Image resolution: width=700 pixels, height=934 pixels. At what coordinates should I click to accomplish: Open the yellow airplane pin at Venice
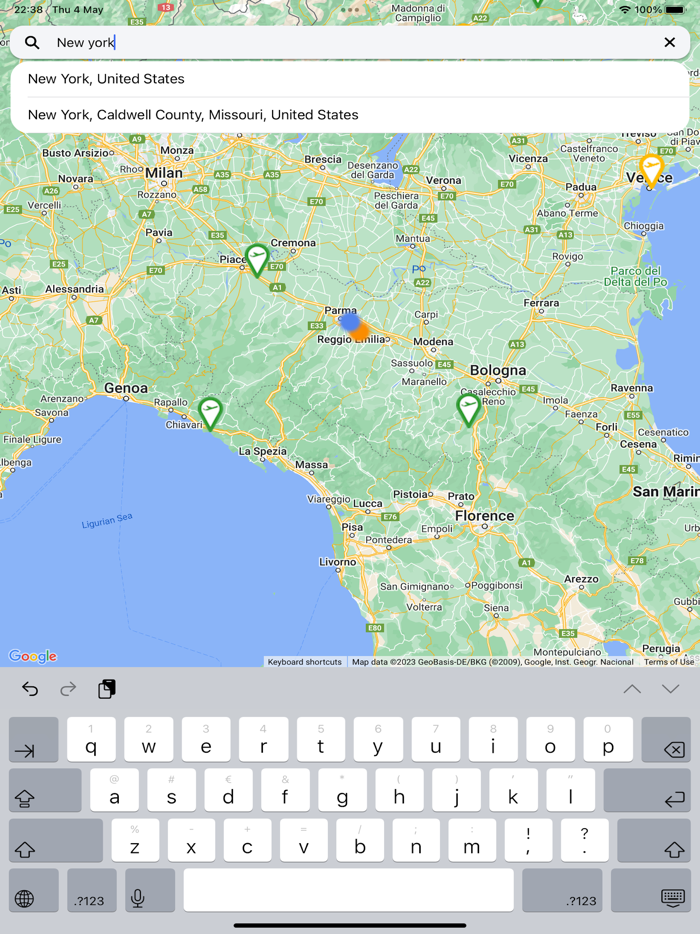point(652,170)
